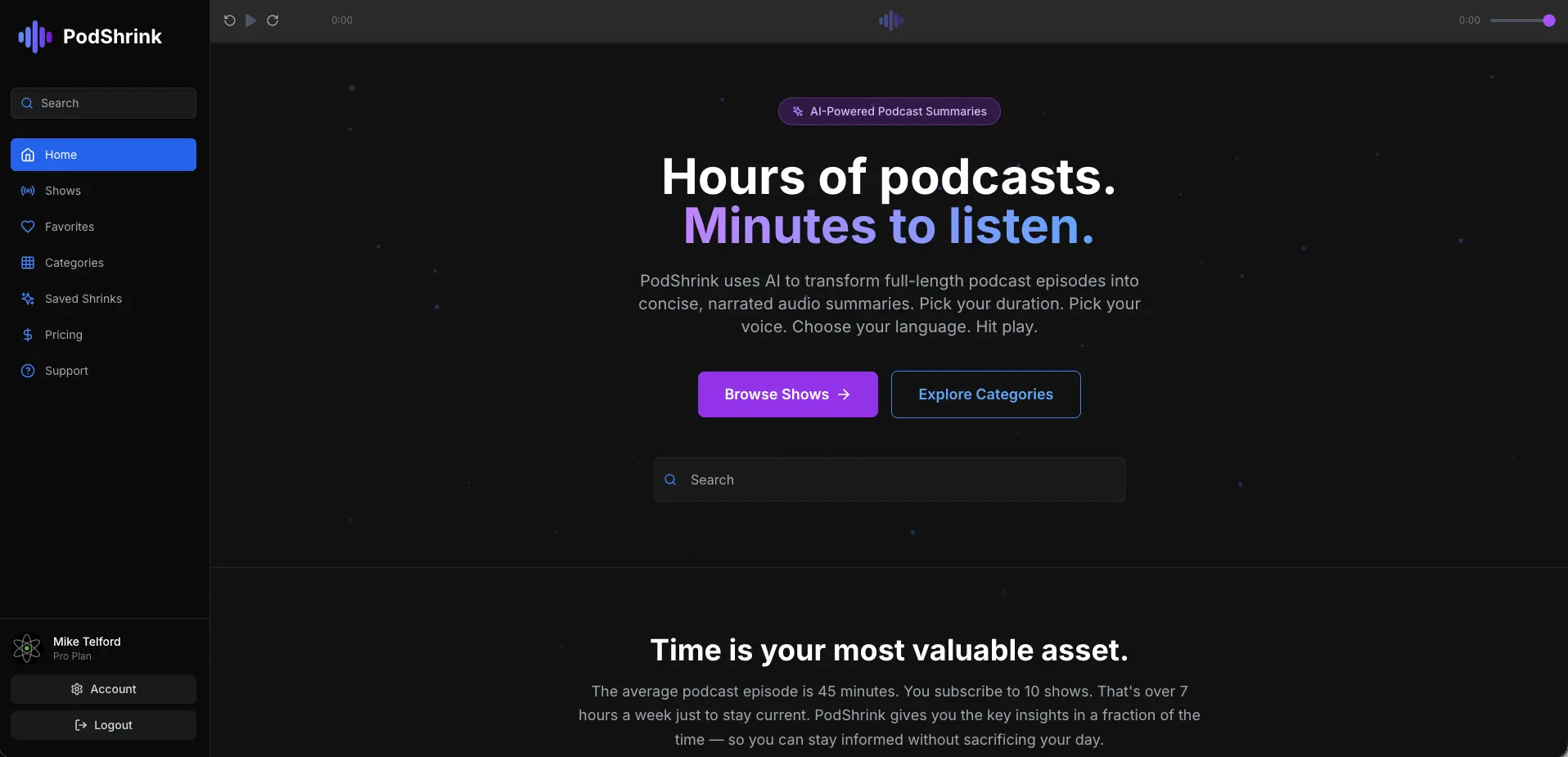Focus the sidebar Search field
Viewport: 1568px width, 757px height.
click(103, 103)
